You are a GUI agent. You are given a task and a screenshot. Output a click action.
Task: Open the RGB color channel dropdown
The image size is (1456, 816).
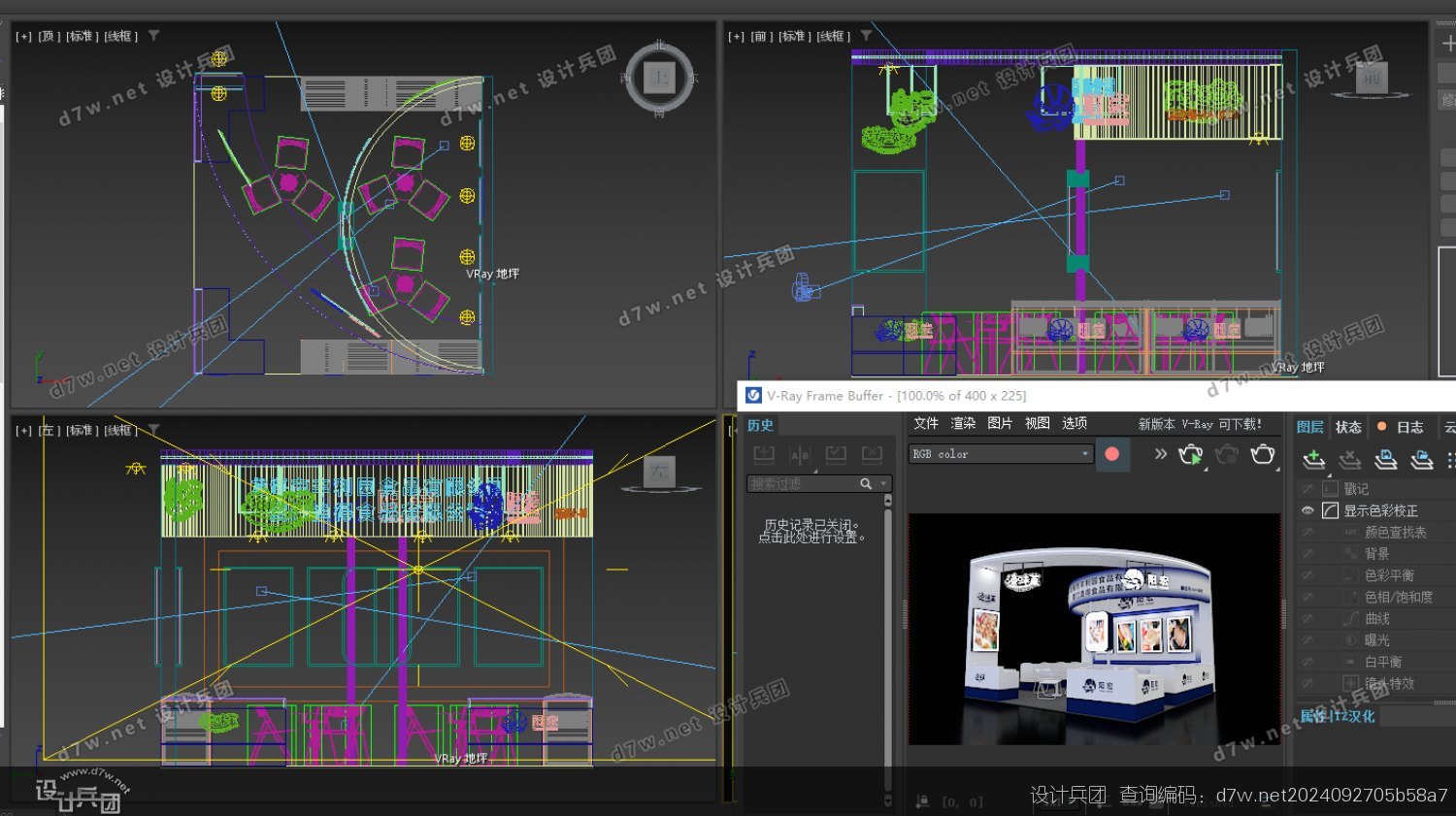tap(1001, 454)
